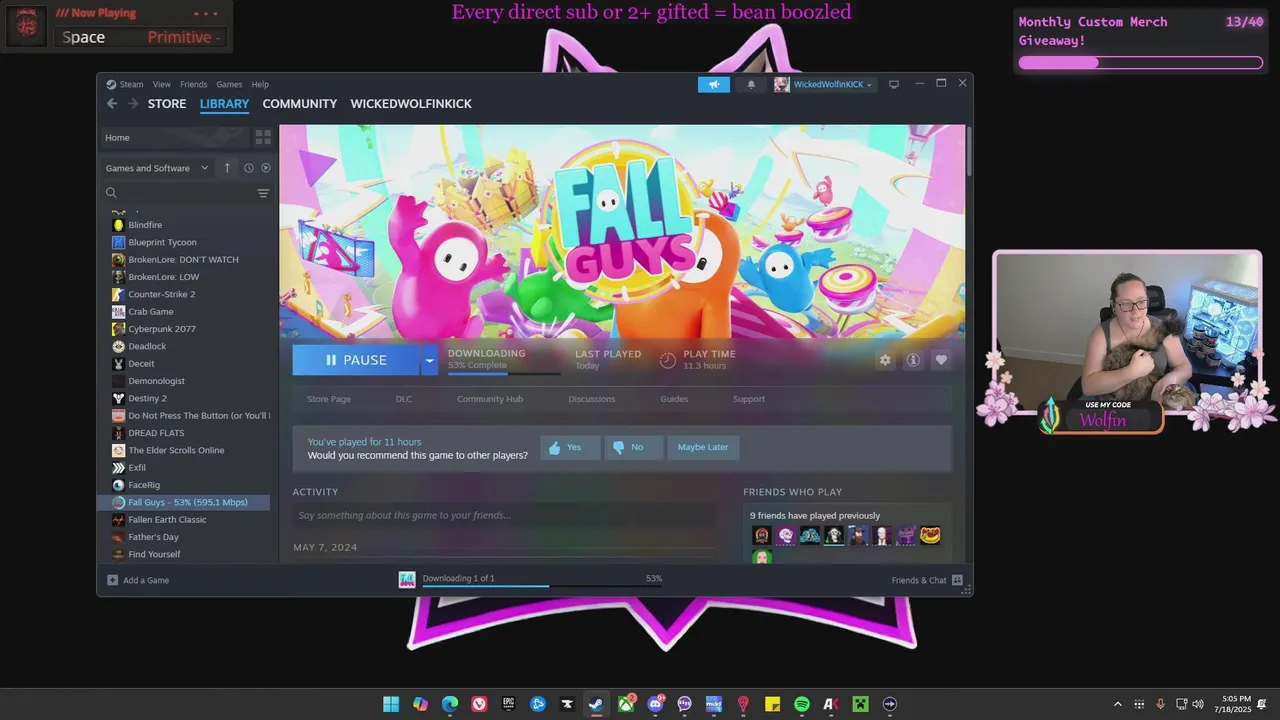Open Fall Guys Store Page link
This screenshot has height=720, width=1280.
(x=329, y=399)
